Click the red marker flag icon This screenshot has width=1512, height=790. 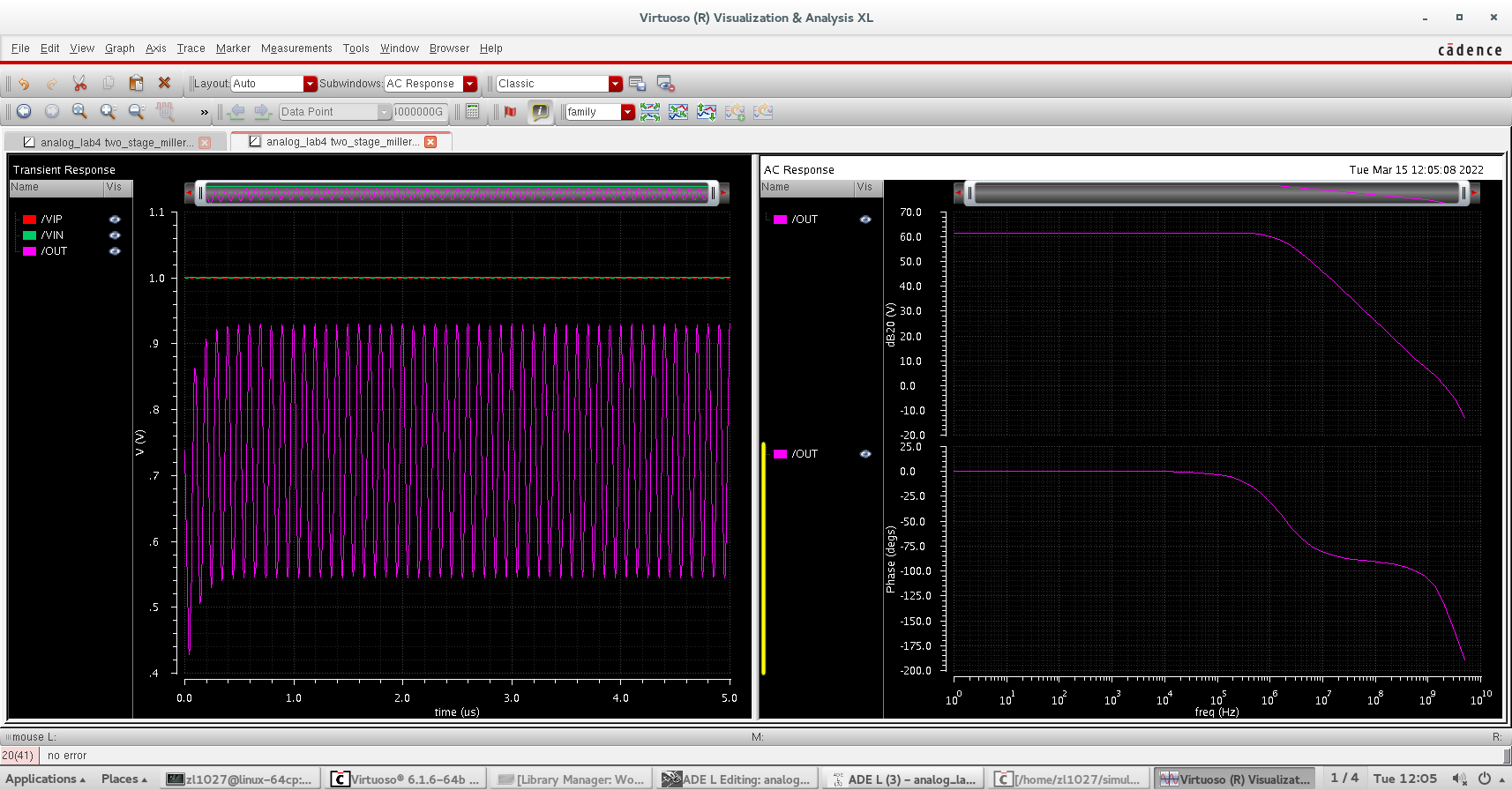coord(510,111)
